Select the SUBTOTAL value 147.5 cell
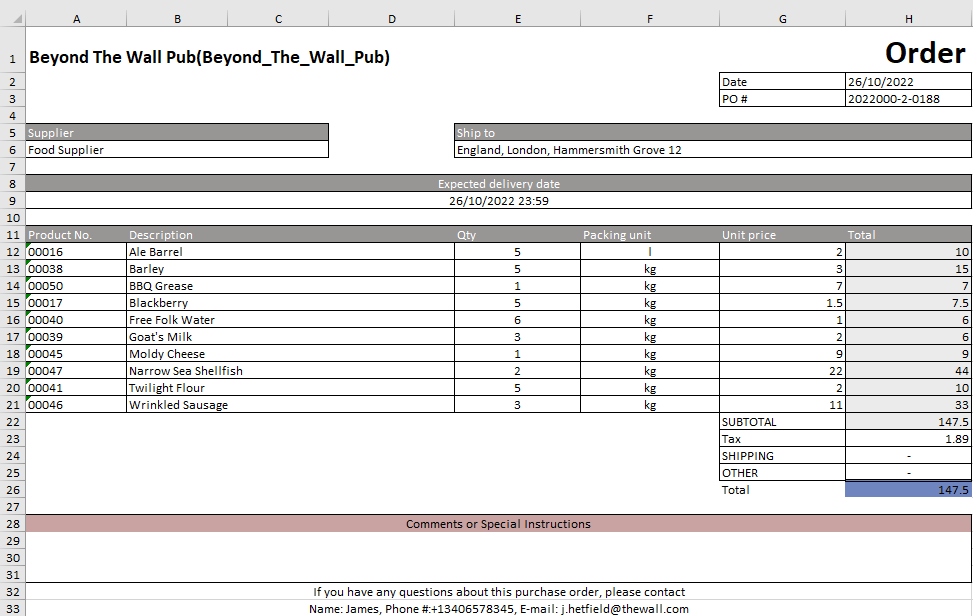This screenshot has width=973, height=616. (907, 422)
